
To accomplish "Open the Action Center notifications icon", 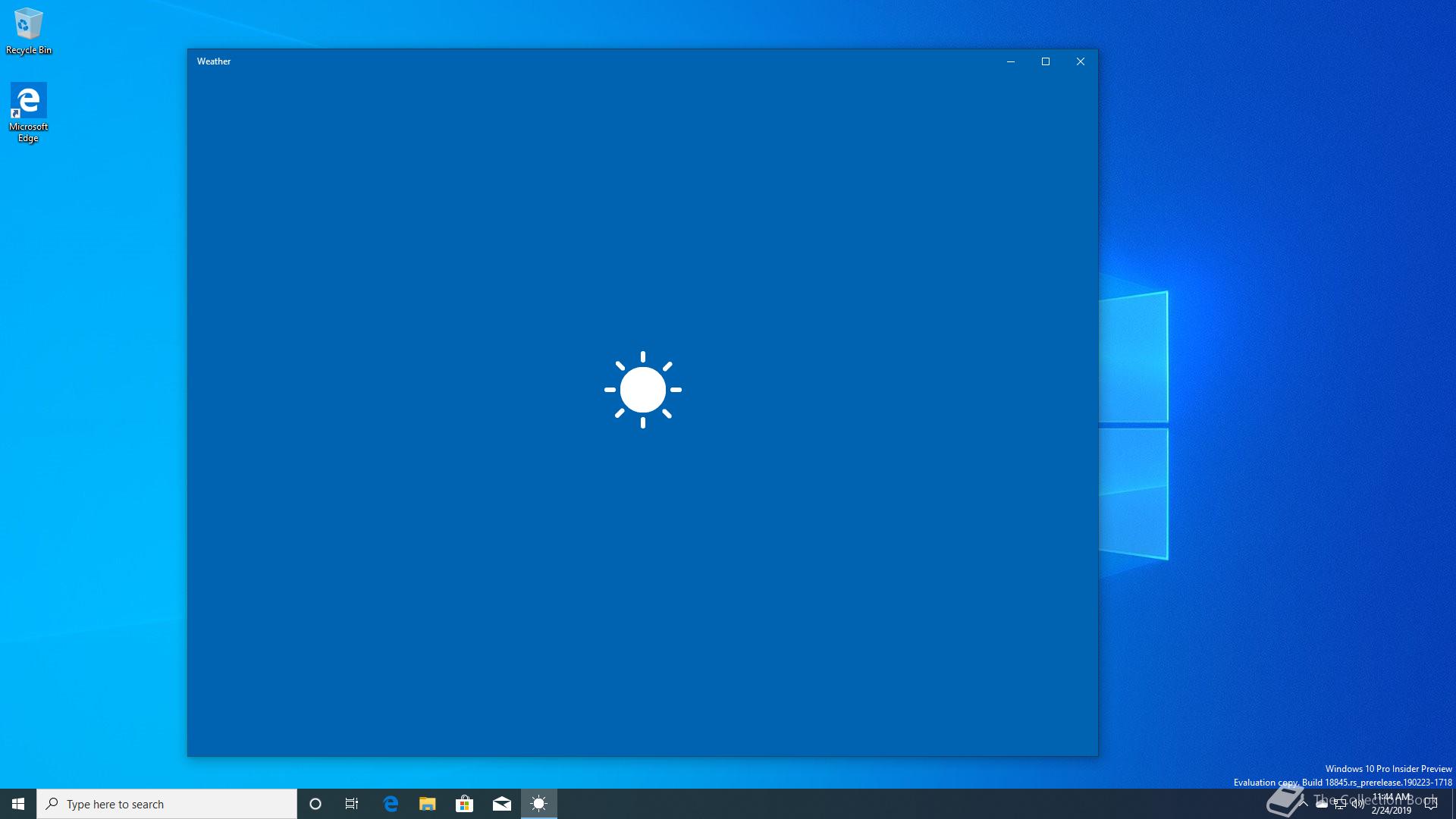I will pyautogui.click(x=1431, y=804).
